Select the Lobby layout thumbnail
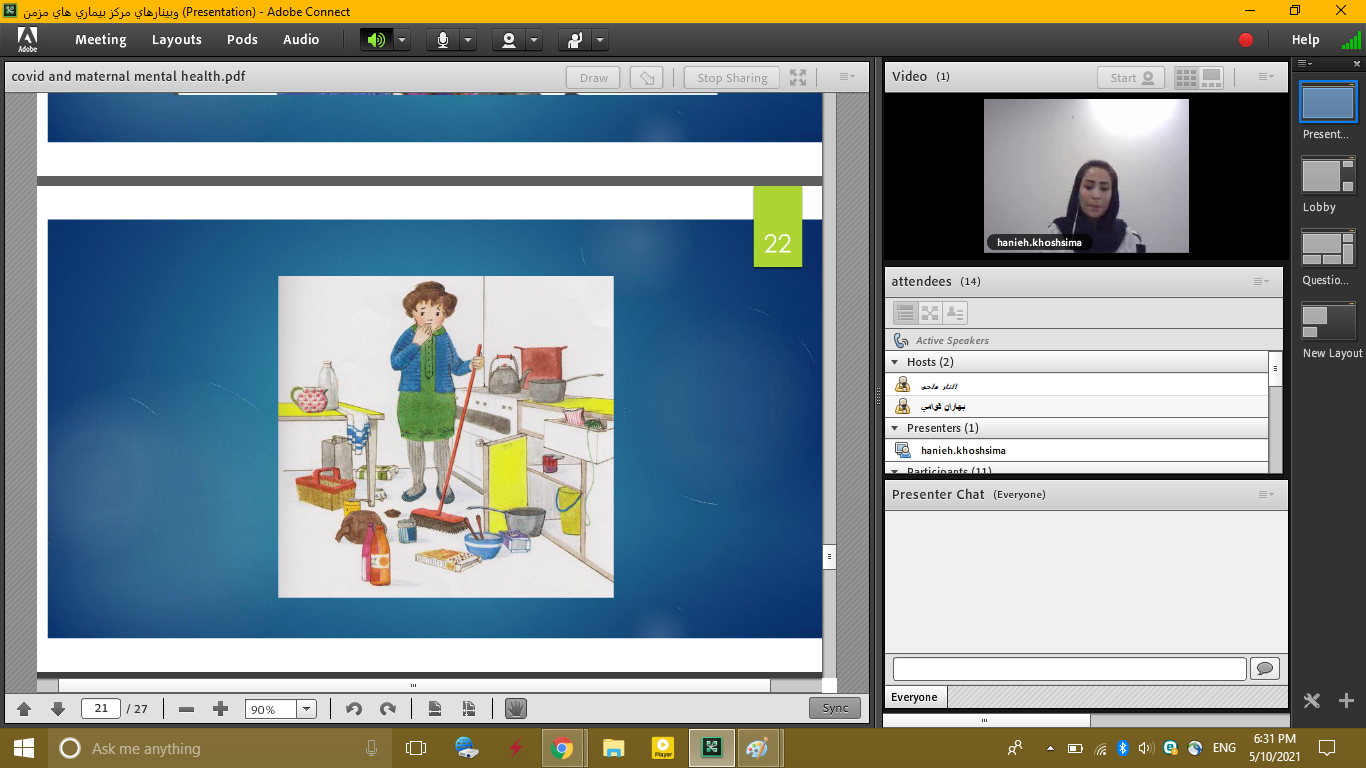 point(1328,176)
